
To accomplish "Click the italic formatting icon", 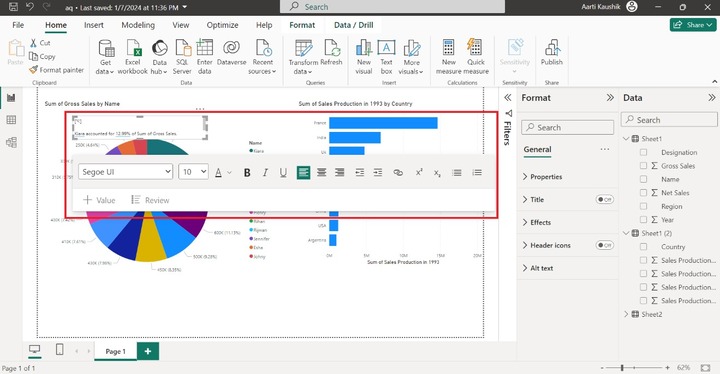I will [x=265, y=173].
